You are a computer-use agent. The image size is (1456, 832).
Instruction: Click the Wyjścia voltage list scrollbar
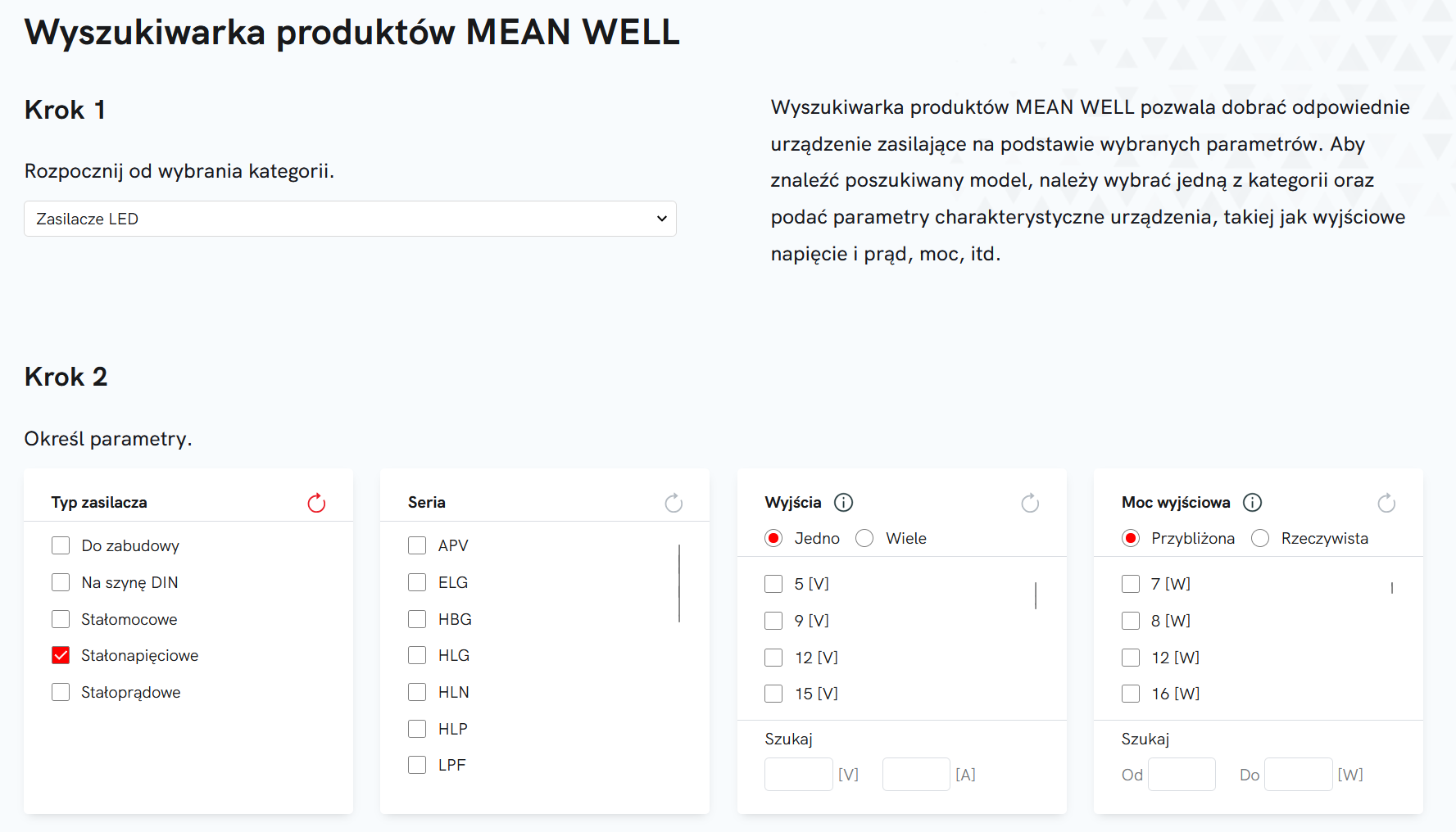click(x=1036, y=595)
